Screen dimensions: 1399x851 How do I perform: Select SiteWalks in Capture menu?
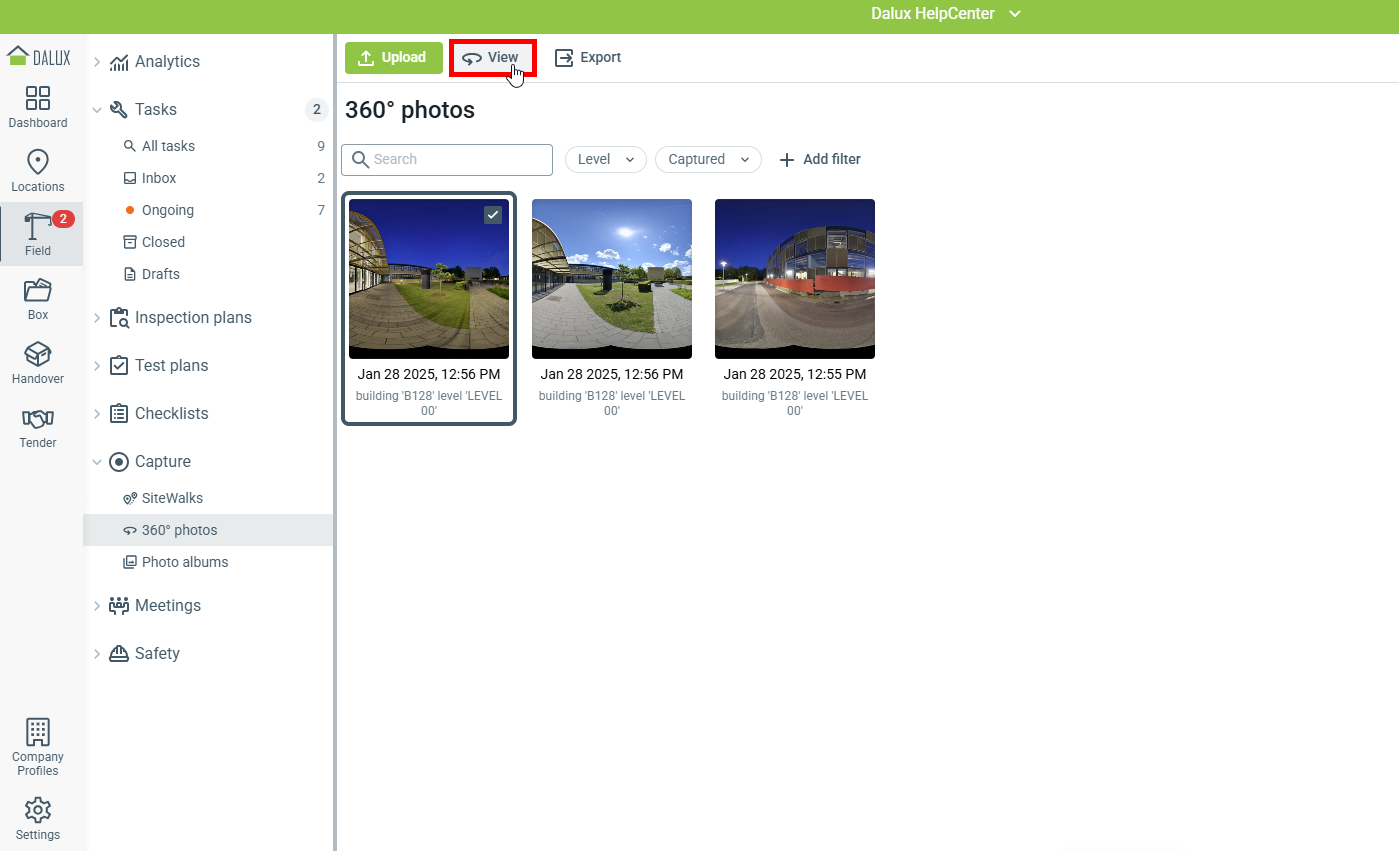point(172,498)
